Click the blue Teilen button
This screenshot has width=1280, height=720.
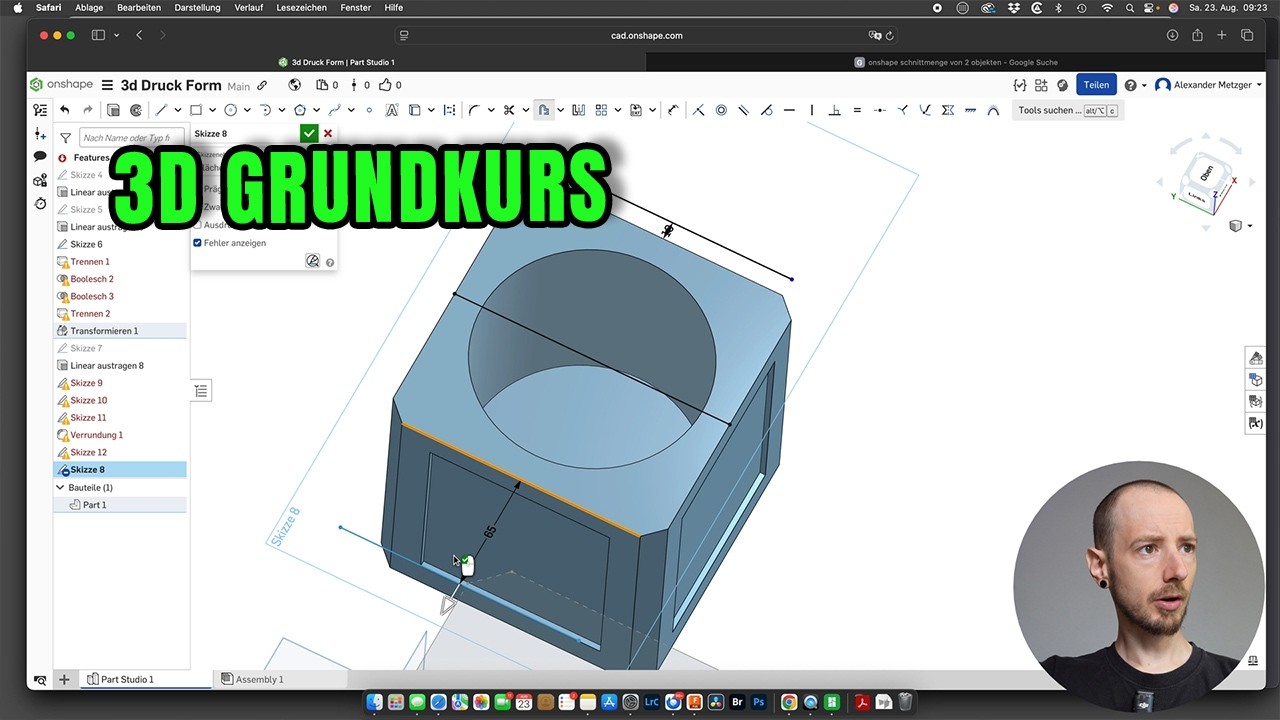coord(1096,85)
